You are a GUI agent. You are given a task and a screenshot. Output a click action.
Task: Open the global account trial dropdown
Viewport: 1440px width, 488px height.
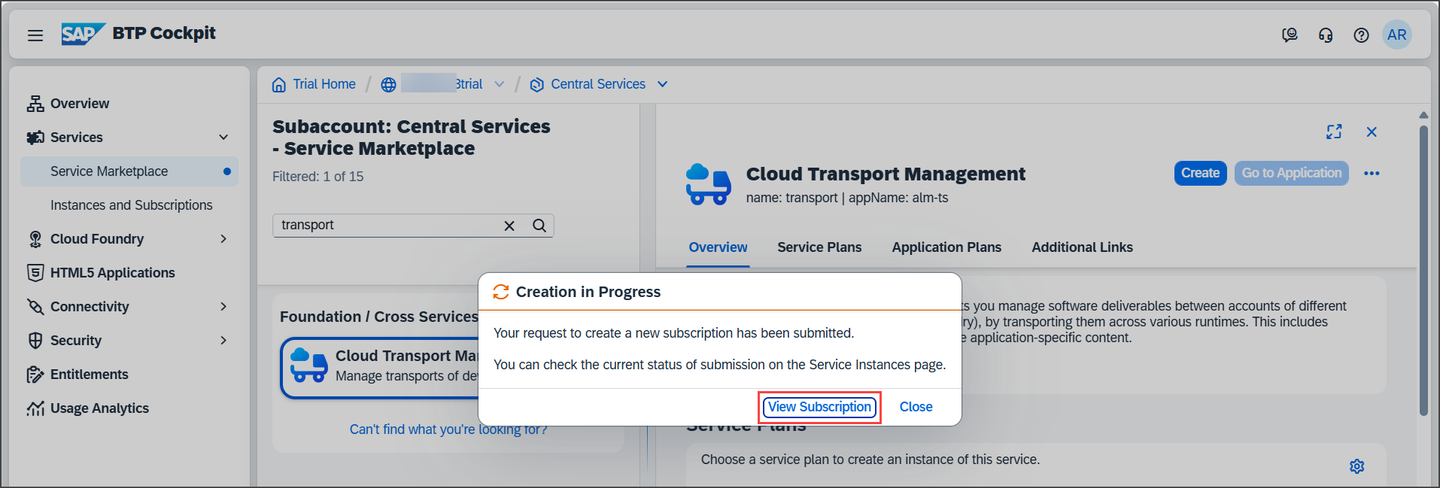[x=499, y=84]
